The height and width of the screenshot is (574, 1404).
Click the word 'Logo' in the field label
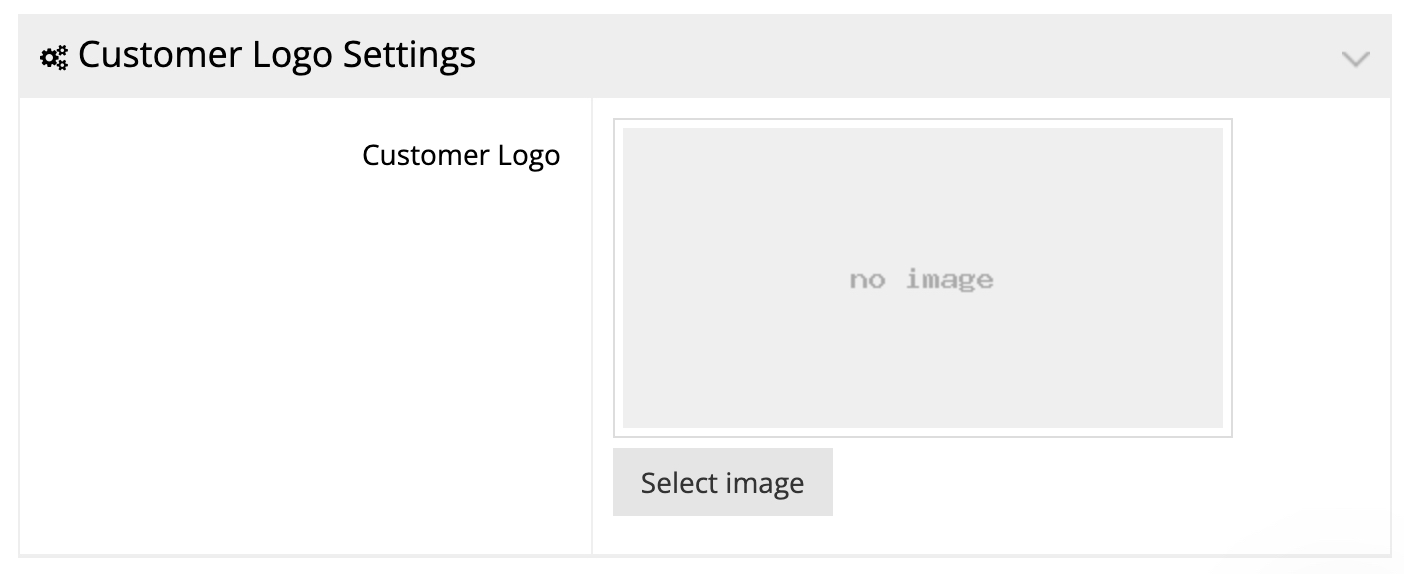point(528,156)
